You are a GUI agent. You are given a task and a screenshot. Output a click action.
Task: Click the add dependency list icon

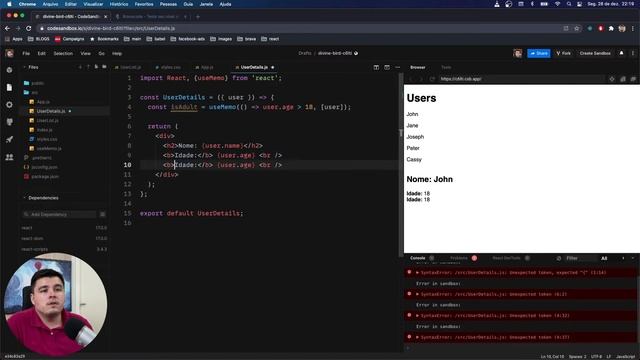tap(102, 214)
